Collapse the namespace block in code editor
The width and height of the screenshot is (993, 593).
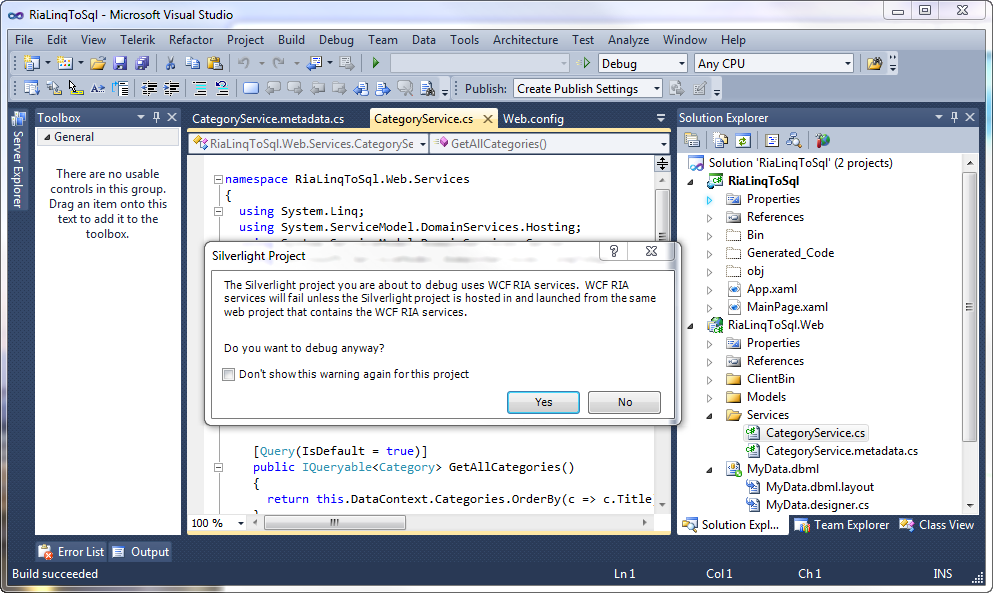tap(218, 179)
